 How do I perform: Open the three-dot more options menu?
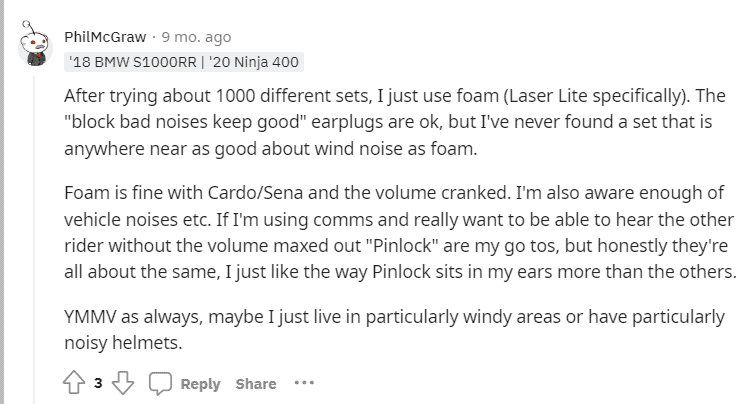pos(304,382)
